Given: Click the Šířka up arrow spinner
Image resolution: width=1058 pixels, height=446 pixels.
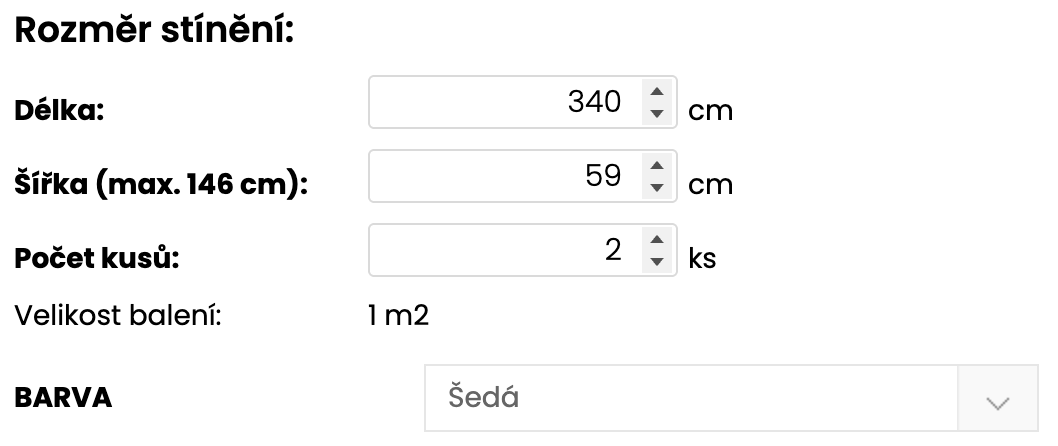Looking at the screenshot, I should (x=656, y=166).
